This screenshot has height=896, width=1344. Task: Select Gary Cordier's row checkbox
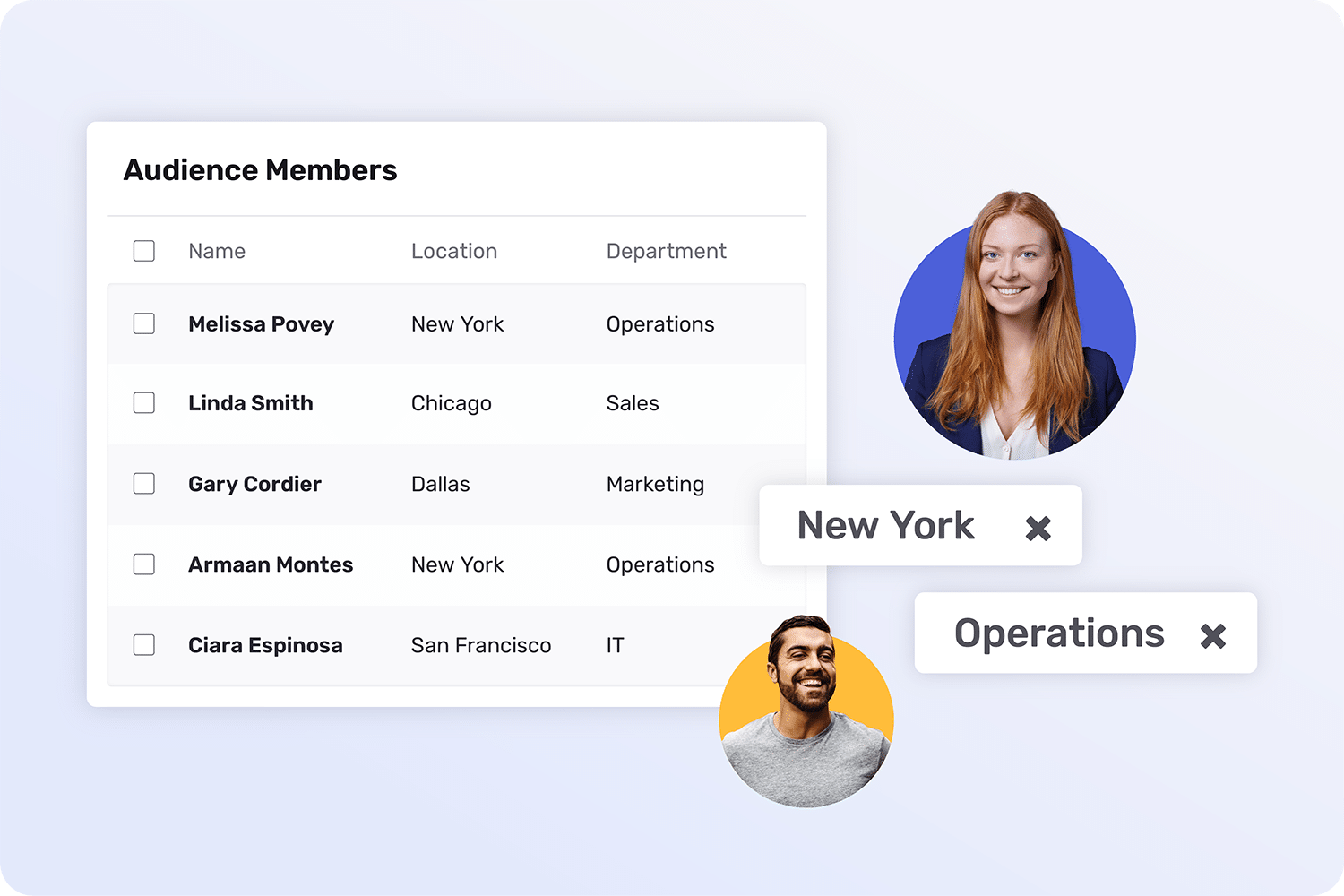(144, 484)
